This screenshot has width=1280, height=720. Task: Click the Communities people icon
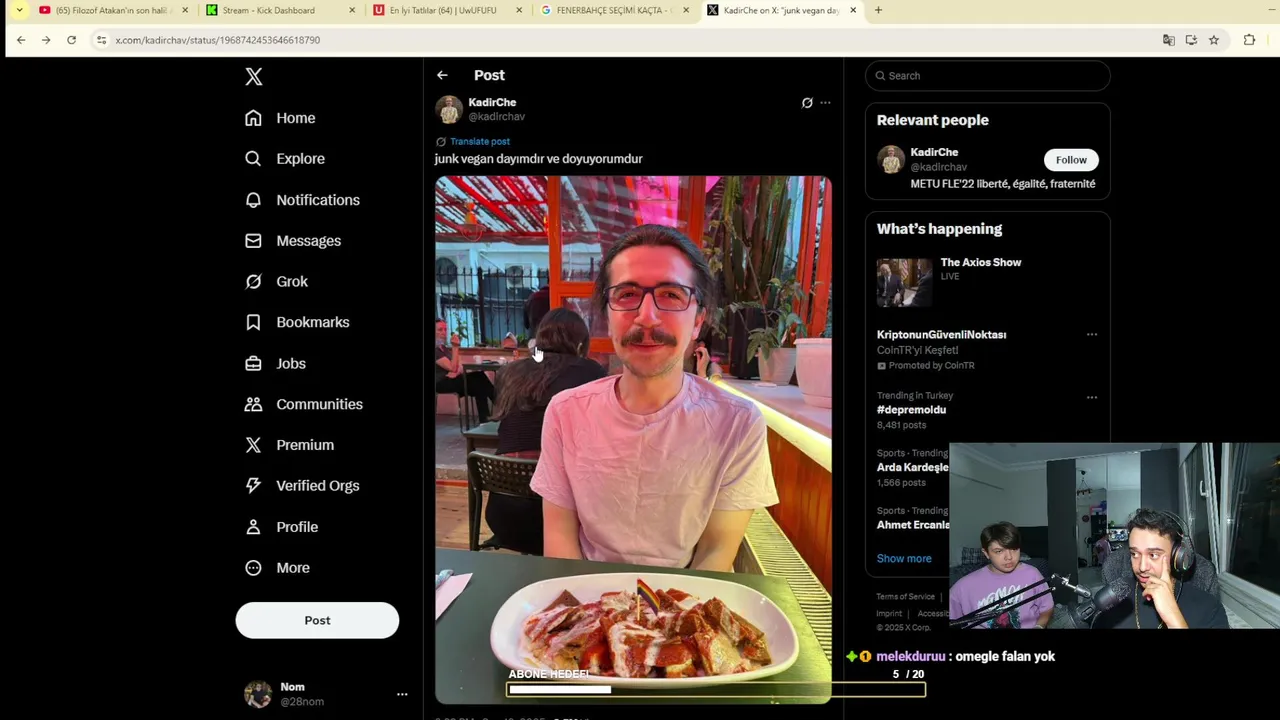click(x=253, y=404)
